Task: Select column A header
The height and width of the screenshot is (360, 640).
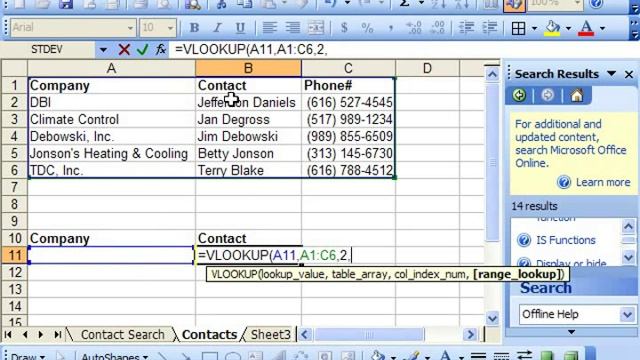Action: coord(111,68)
